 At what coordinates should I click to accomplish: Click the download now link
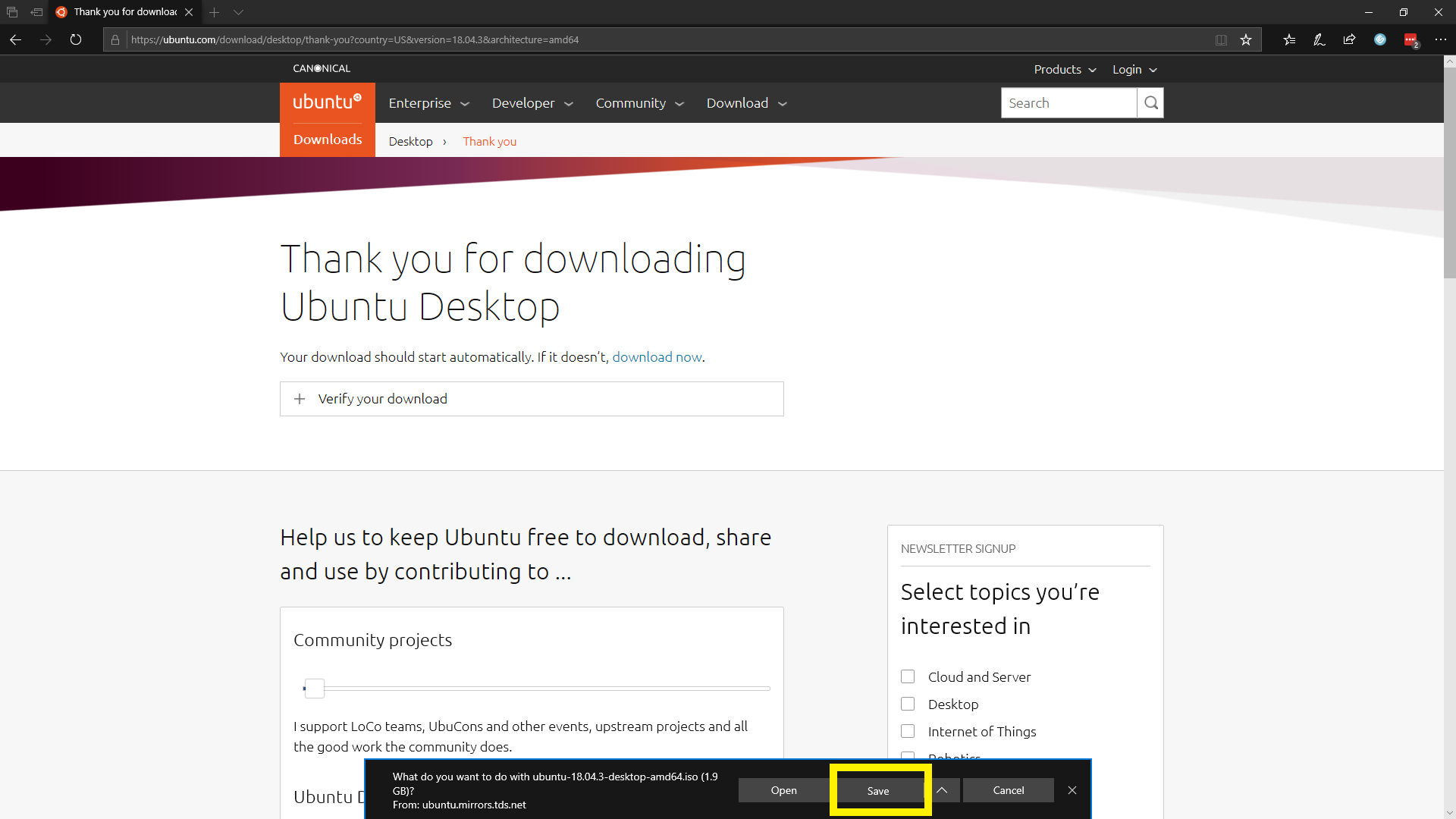[x=657, y=357]
